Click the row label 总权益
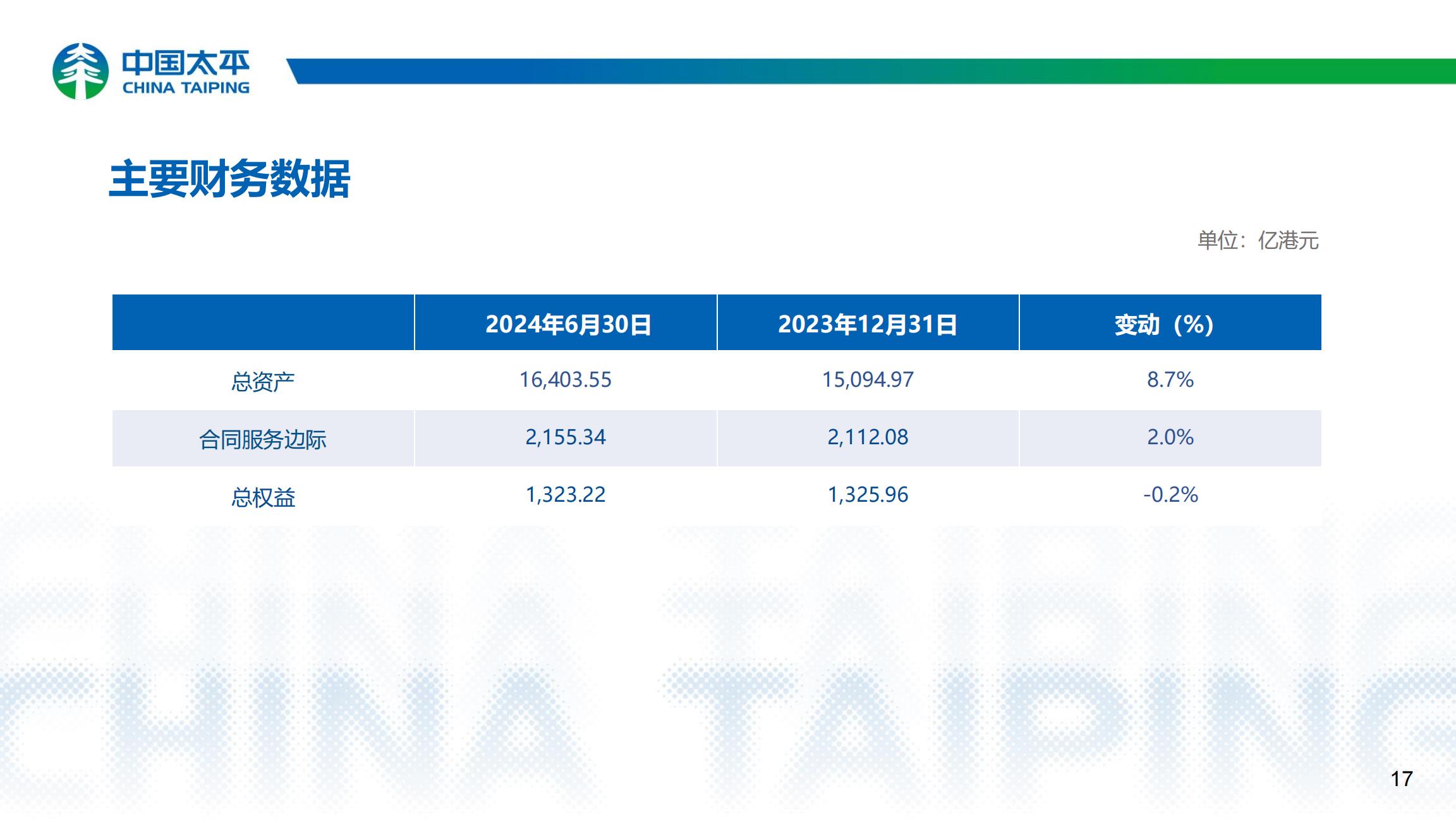 coord(263,497)
